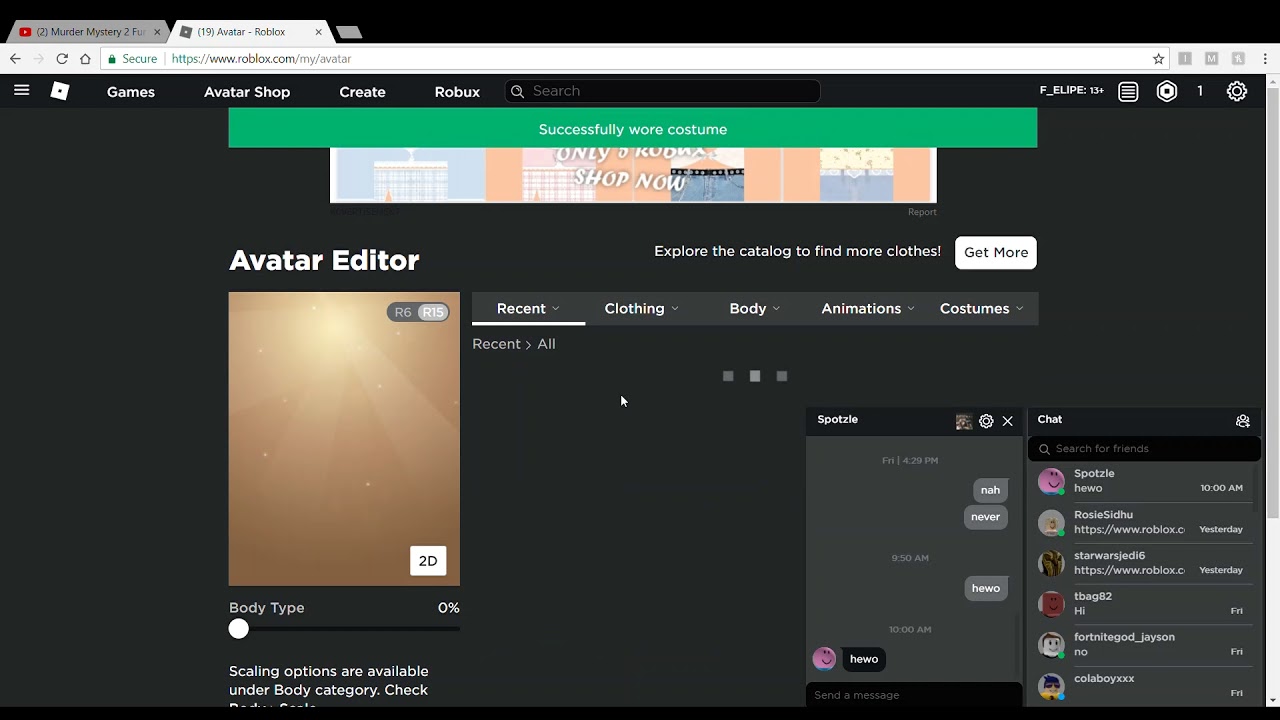Click the Roblox logo icon

[x=60, y=91]
